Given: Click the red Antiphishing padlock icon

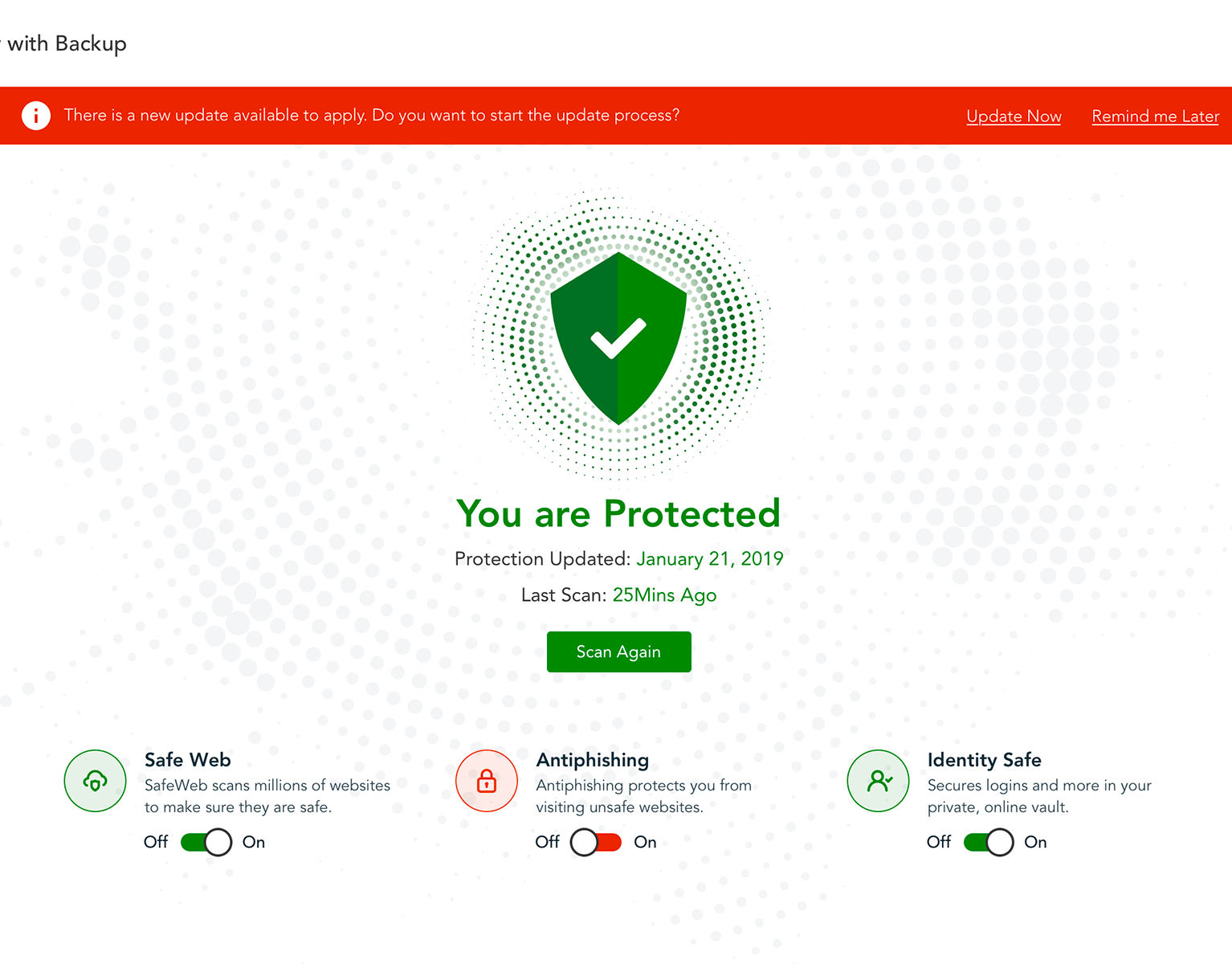Looking at the screenshot, I should 487,781.
